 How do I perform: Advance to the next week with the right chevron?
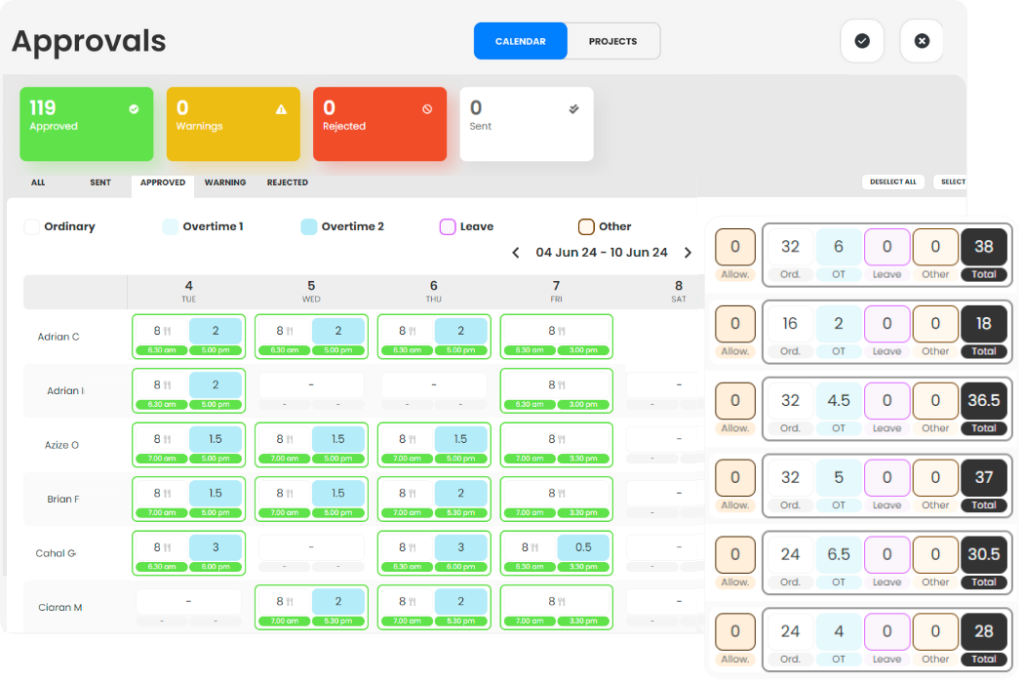click(x=687, y=252)
